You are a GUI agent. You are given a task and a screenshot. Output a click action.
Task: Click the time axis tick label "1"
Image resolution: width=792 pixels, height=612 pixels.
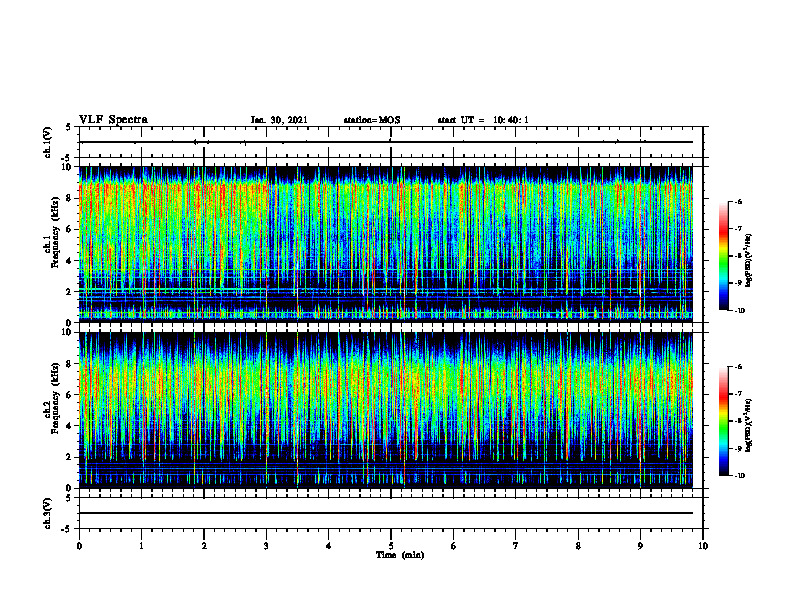[141, 546]
